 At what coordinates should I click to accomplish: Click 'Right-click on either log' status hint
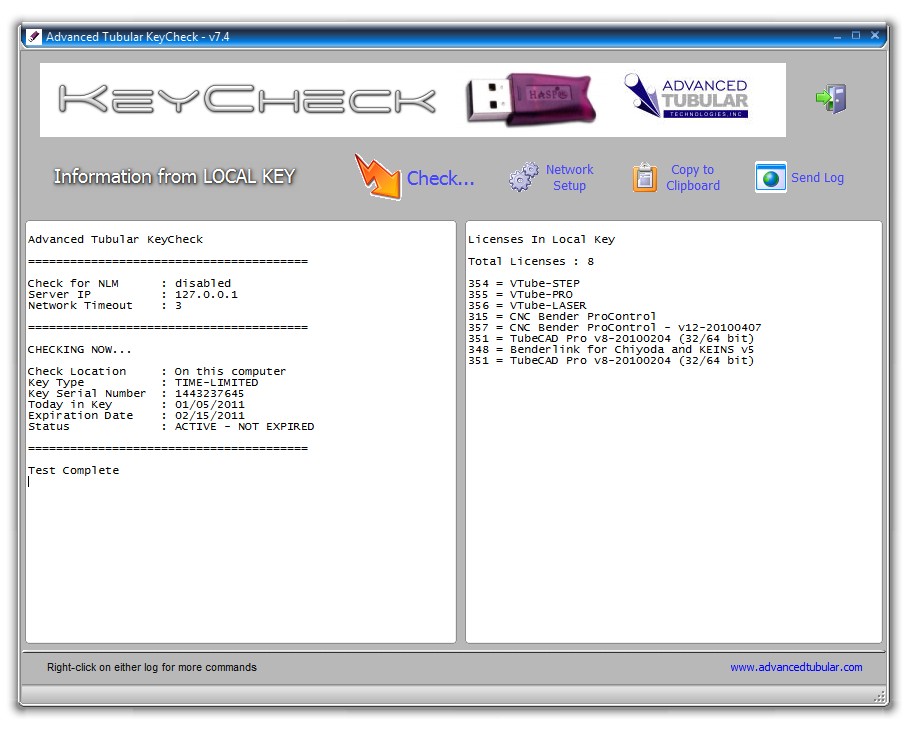pyautogui.click(x=152, y=667)
